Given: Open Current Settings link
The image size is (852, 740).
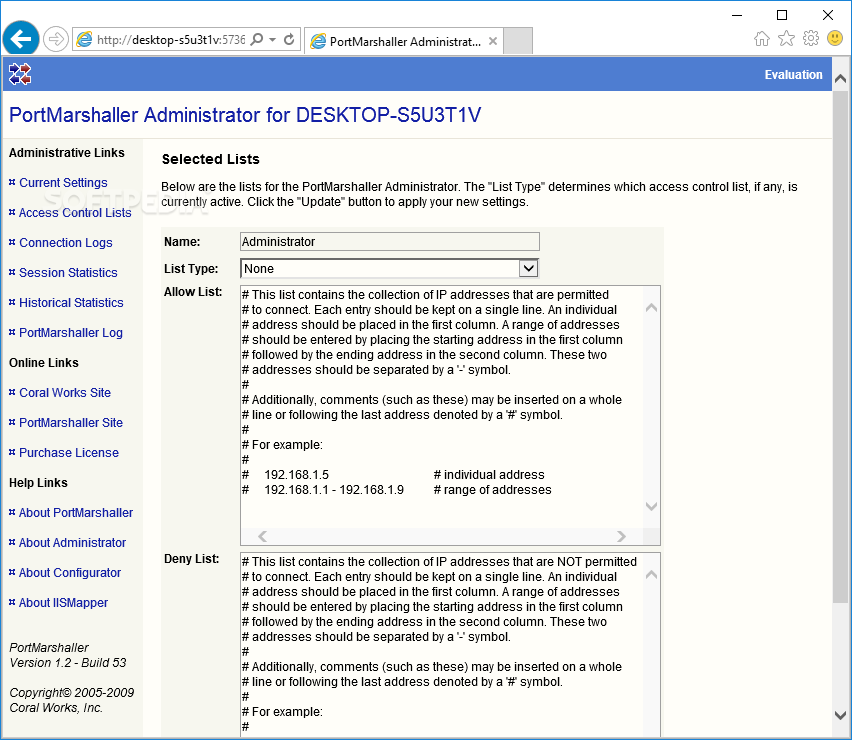Looking at the screenshot, I should point(63,183).
